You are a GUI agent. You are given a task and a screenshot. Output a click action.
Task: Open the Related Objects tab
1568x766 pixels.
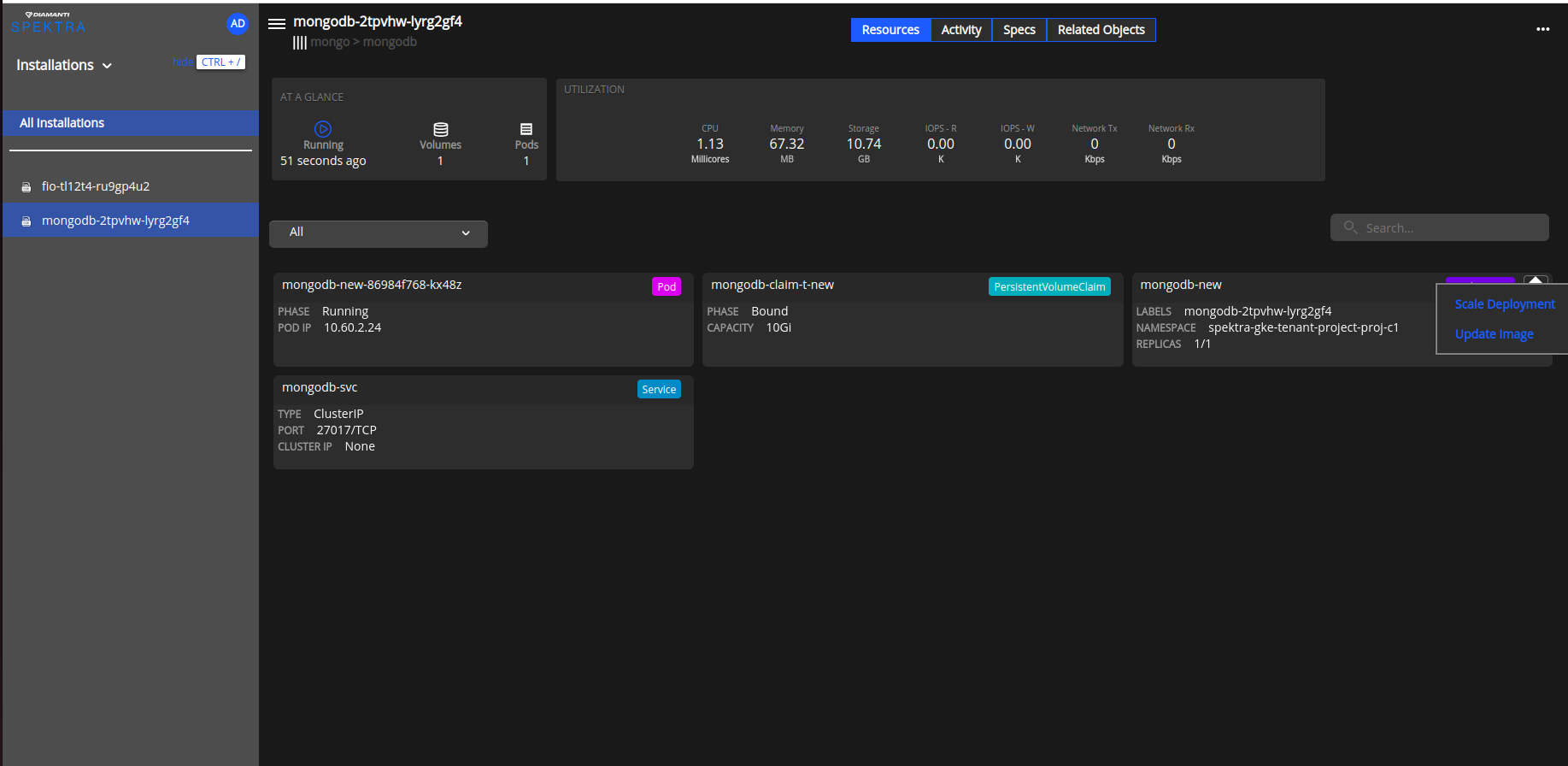[x=1101, y=30]
